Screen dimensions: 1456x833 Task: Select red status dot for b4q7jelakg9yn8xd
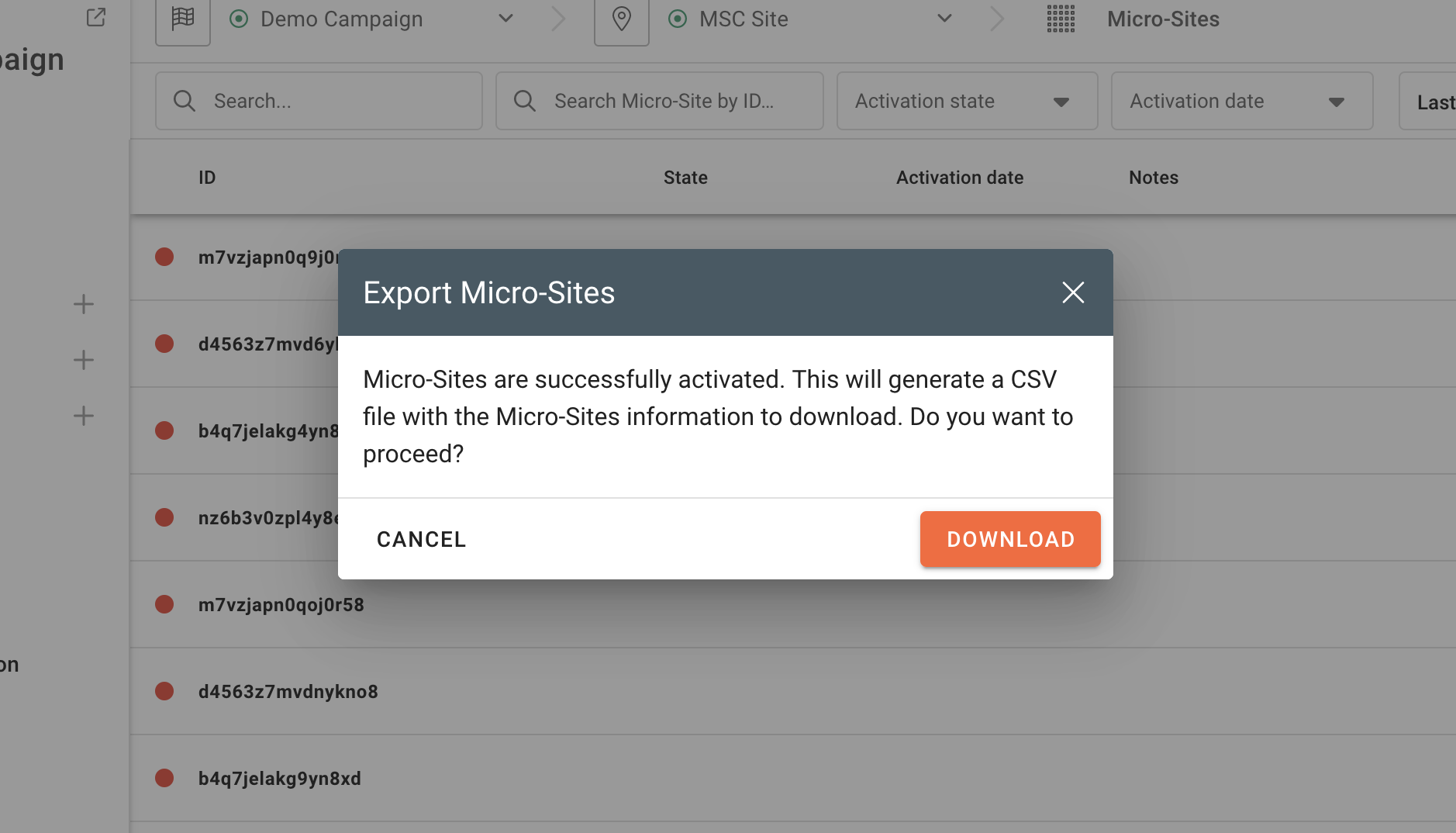click(164, 778)
